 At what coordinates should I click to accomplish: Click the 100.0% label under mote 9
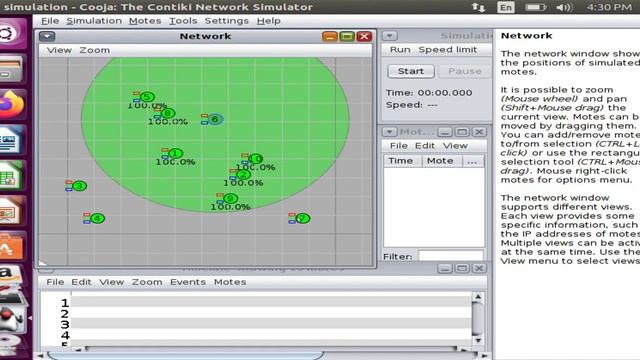(231, 207)
